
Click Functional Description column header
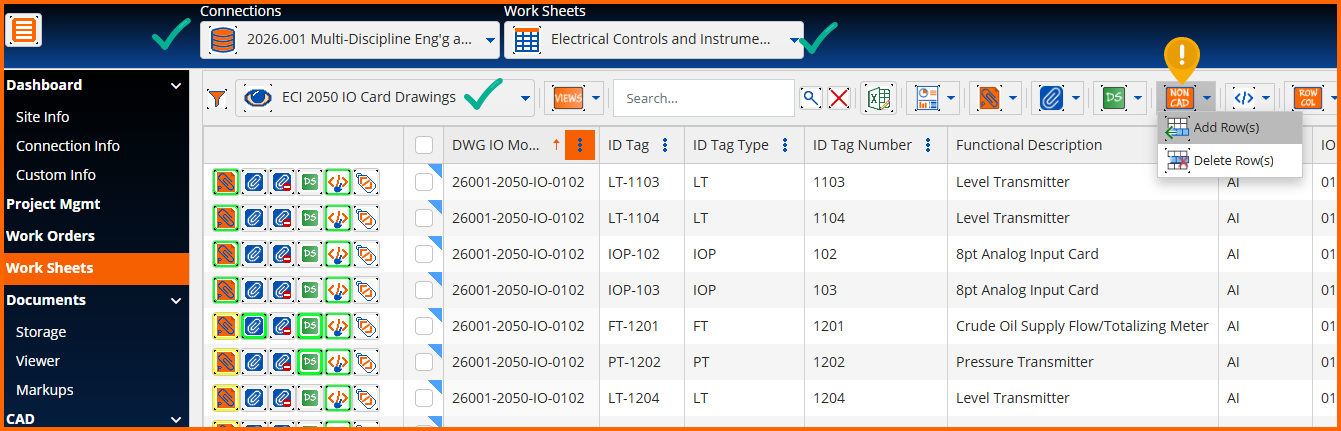coord(1029,145)
